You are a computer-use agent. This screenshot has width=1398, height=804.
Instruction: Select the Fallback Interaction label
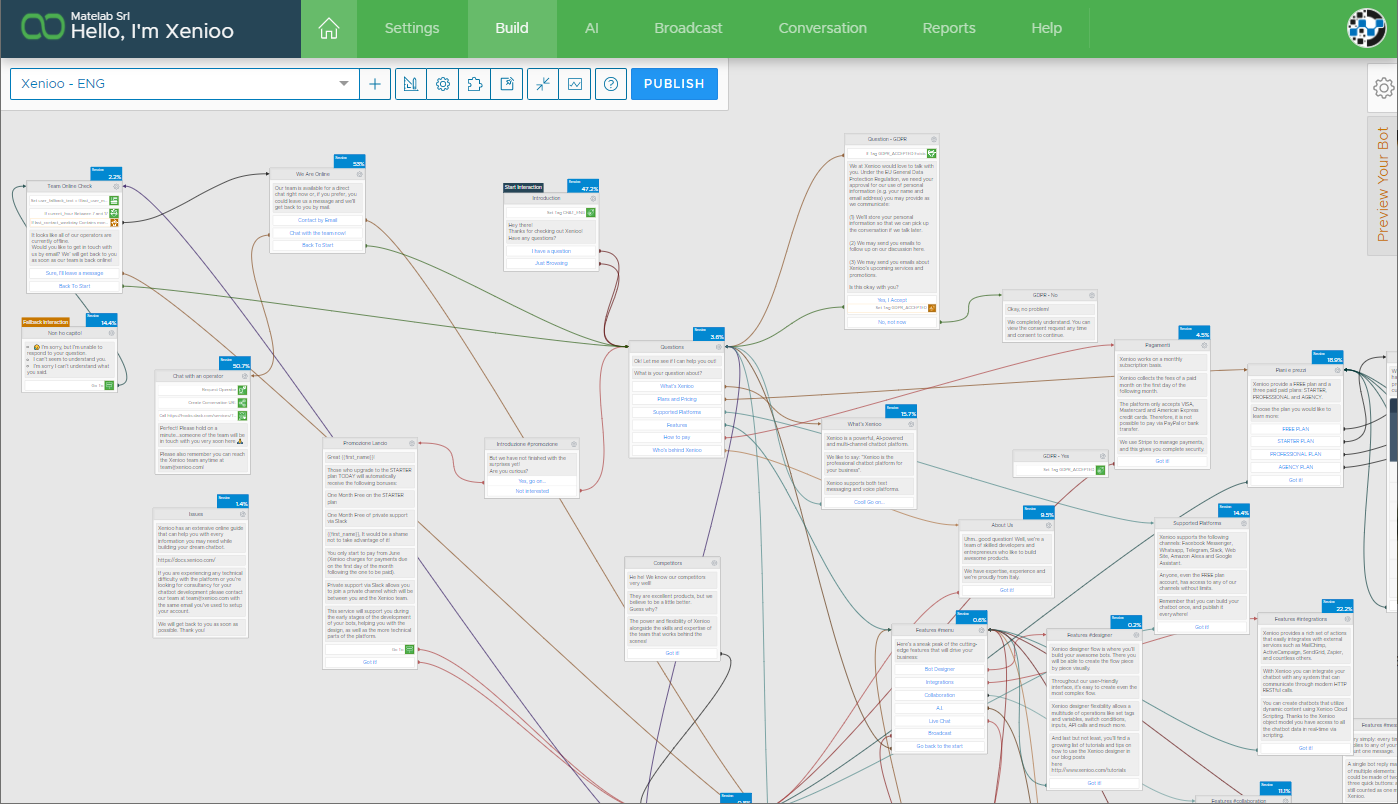tap(44, 322)
